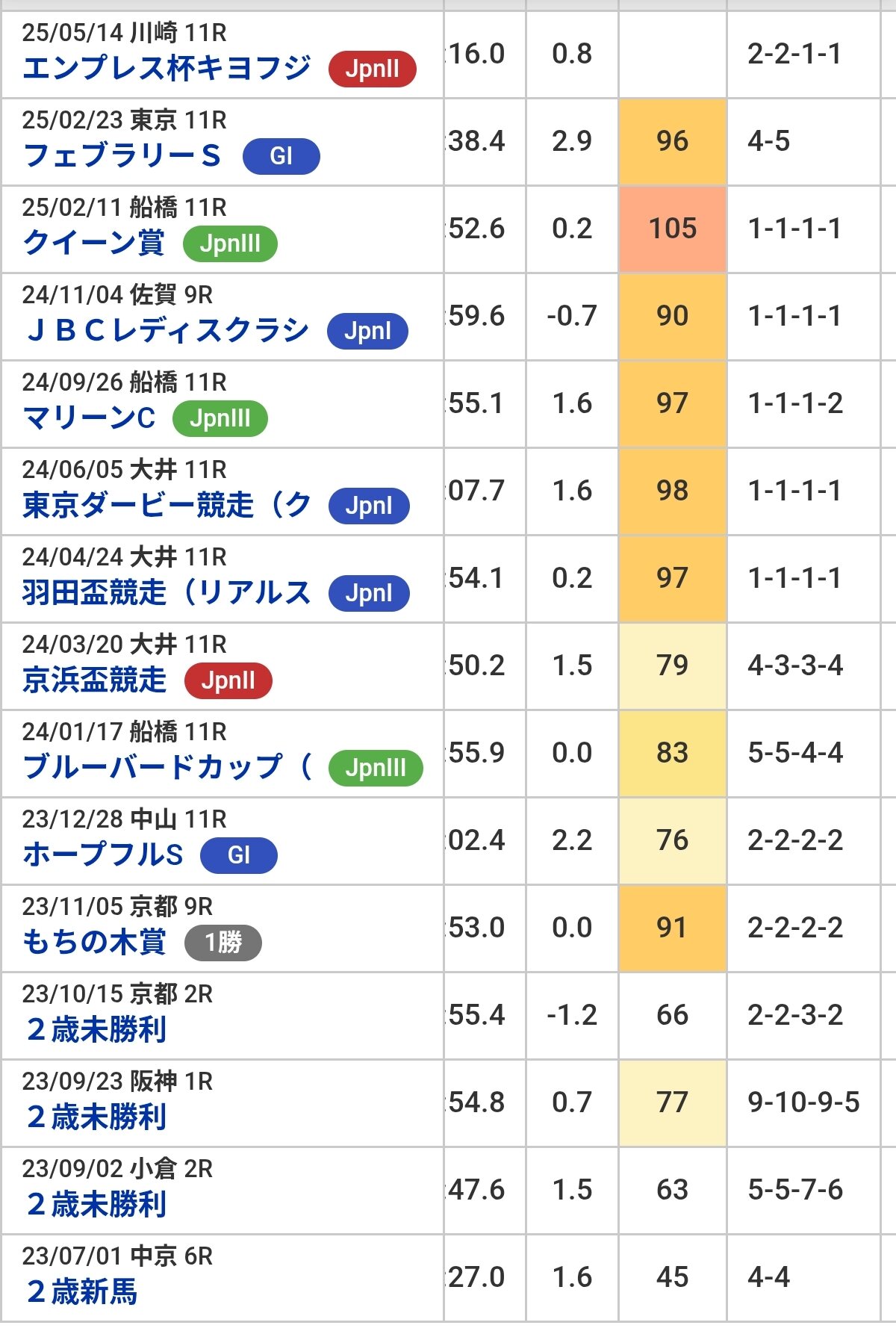Select the 96 speed index cell
This screenshot has height=1337, width=896.
pos(672,141)
